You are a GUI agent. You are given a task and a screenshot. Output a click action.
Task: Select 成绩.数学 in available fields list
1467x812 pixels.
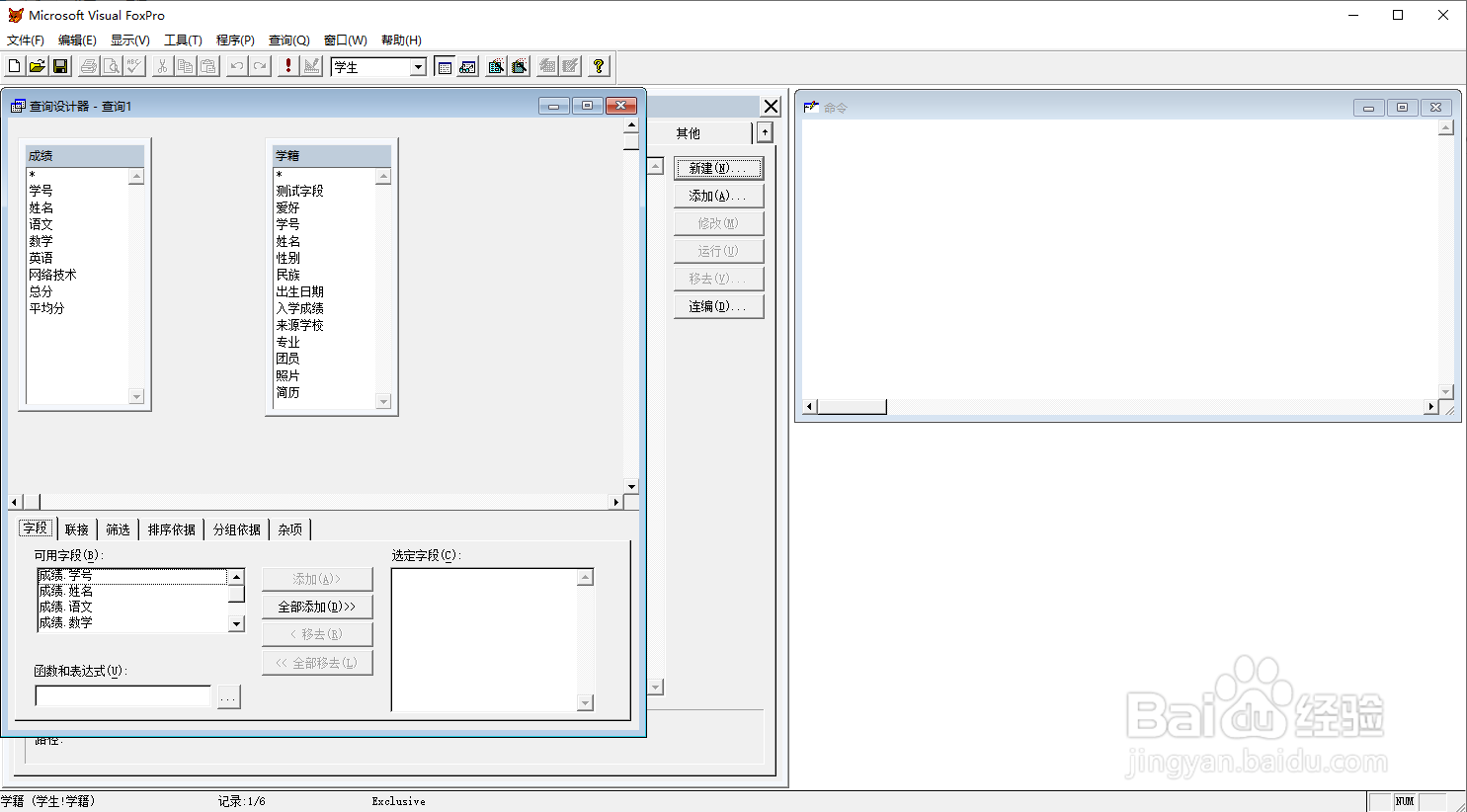coord(132,622)
